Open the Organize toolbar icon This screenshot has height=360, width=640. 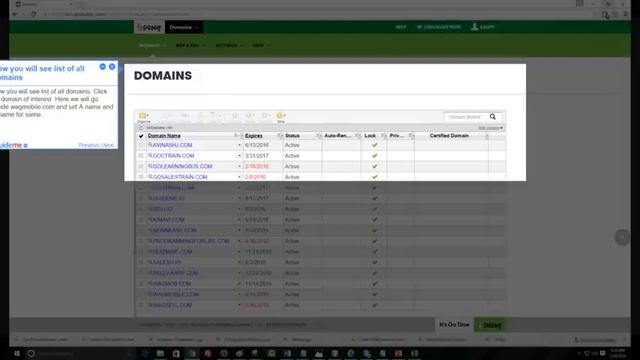[144, 117]
